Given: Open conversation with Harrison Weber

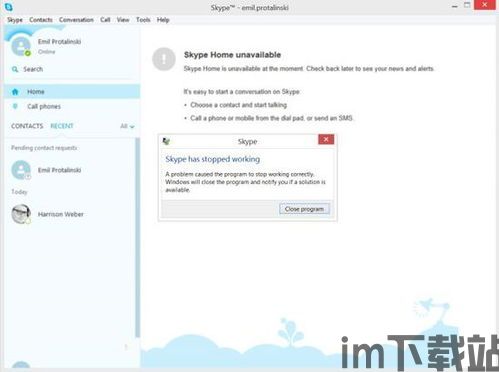Looking at the screenshot, I should click(70, 214).
